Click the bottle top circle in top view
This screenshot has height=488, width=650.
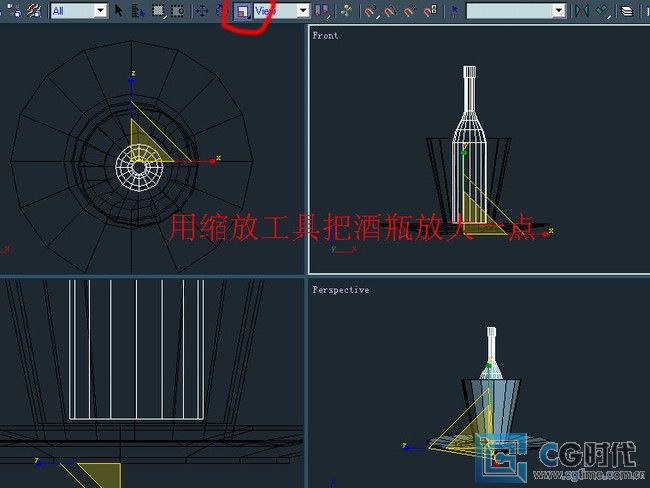(x=139, y=168)
